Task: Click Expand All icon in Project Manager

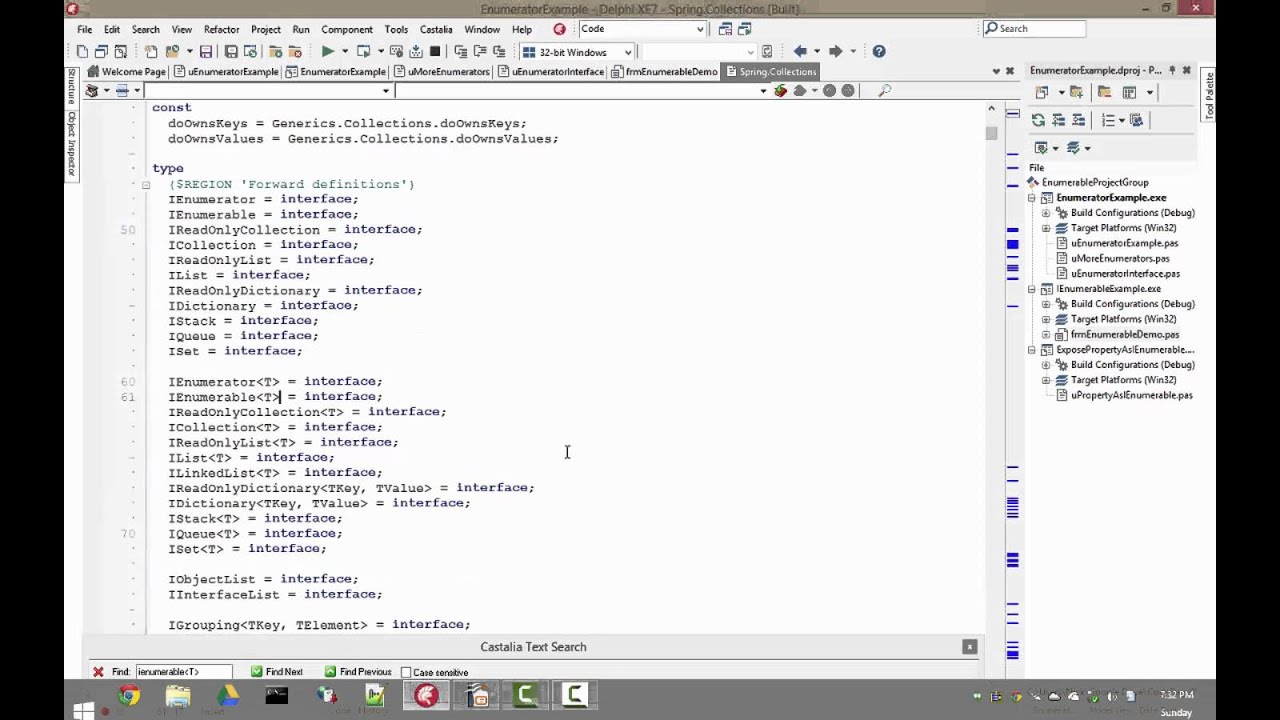Action: coord(1058,120)
